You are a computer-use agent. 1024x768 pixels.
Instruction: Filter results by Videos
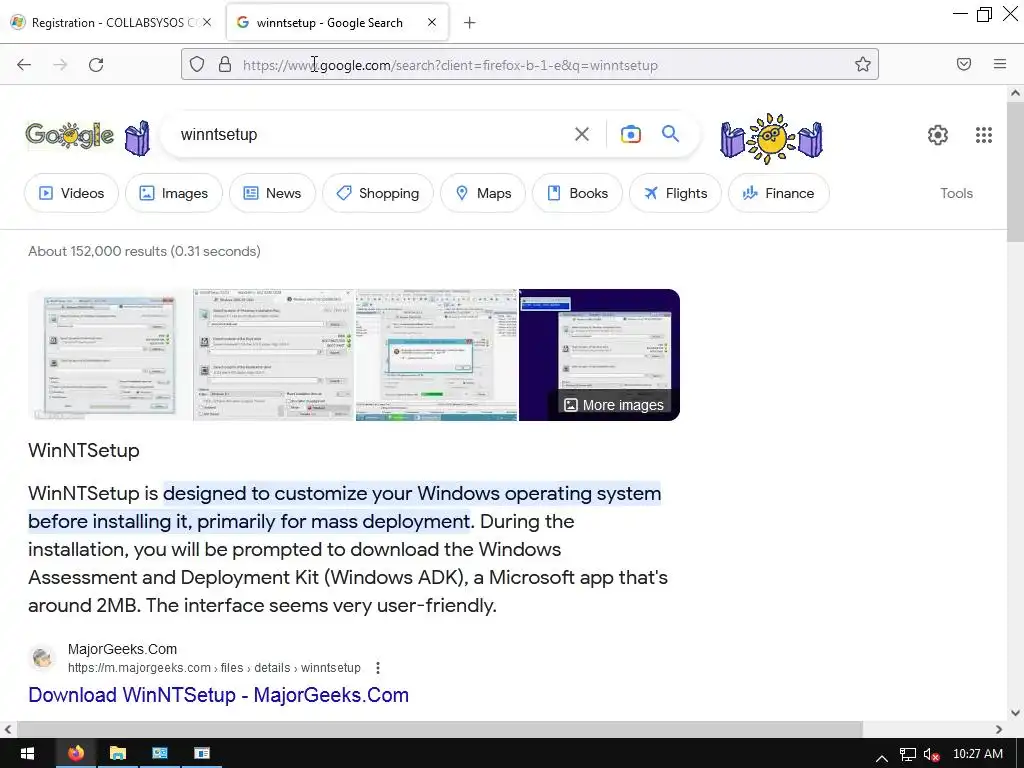coord(71,193)
